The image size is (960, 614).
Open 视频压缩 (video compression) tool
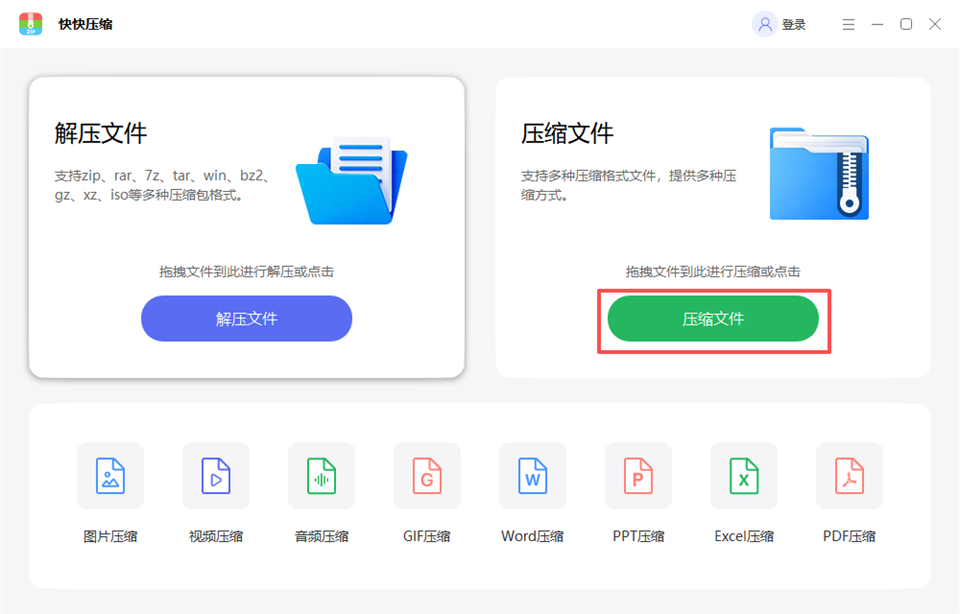click(x=216, y=476)
